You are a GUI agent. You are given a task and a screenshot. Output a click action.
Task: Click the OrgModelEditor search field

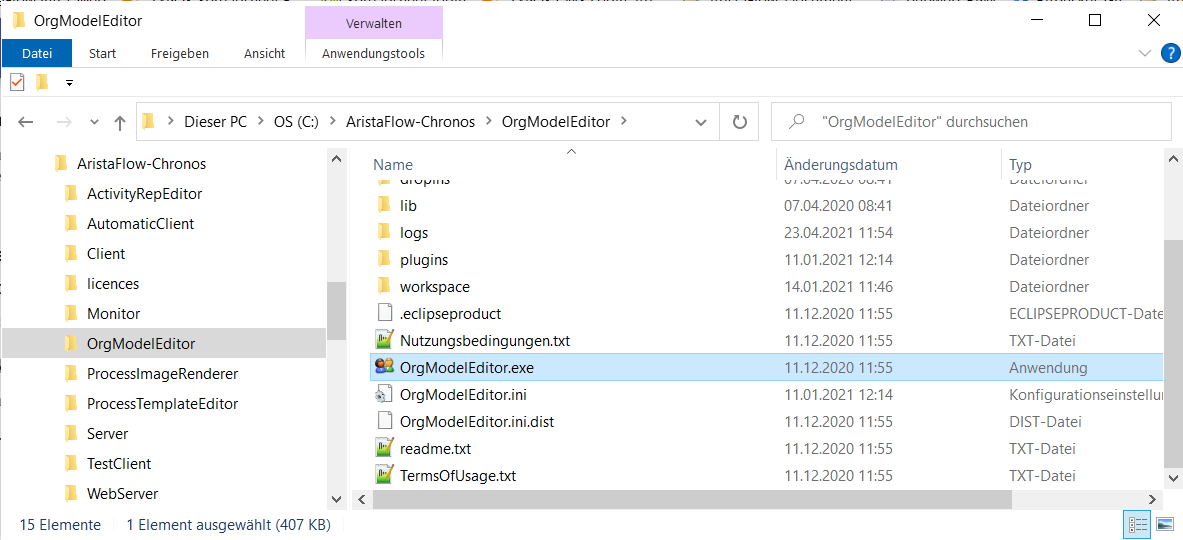tap(971, 121)
